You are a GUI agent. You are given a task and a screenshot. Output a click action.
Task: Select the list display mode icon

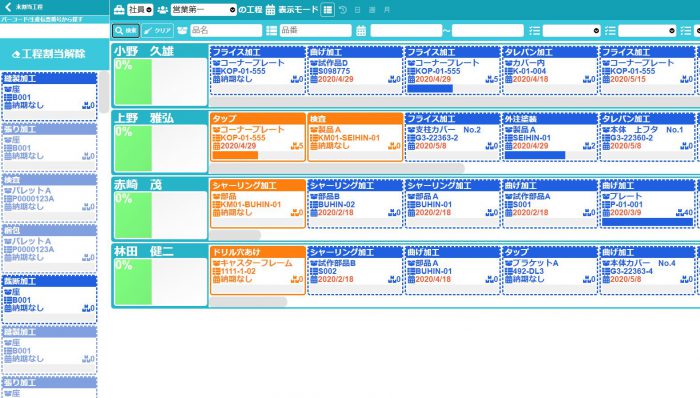click(328, 10)
